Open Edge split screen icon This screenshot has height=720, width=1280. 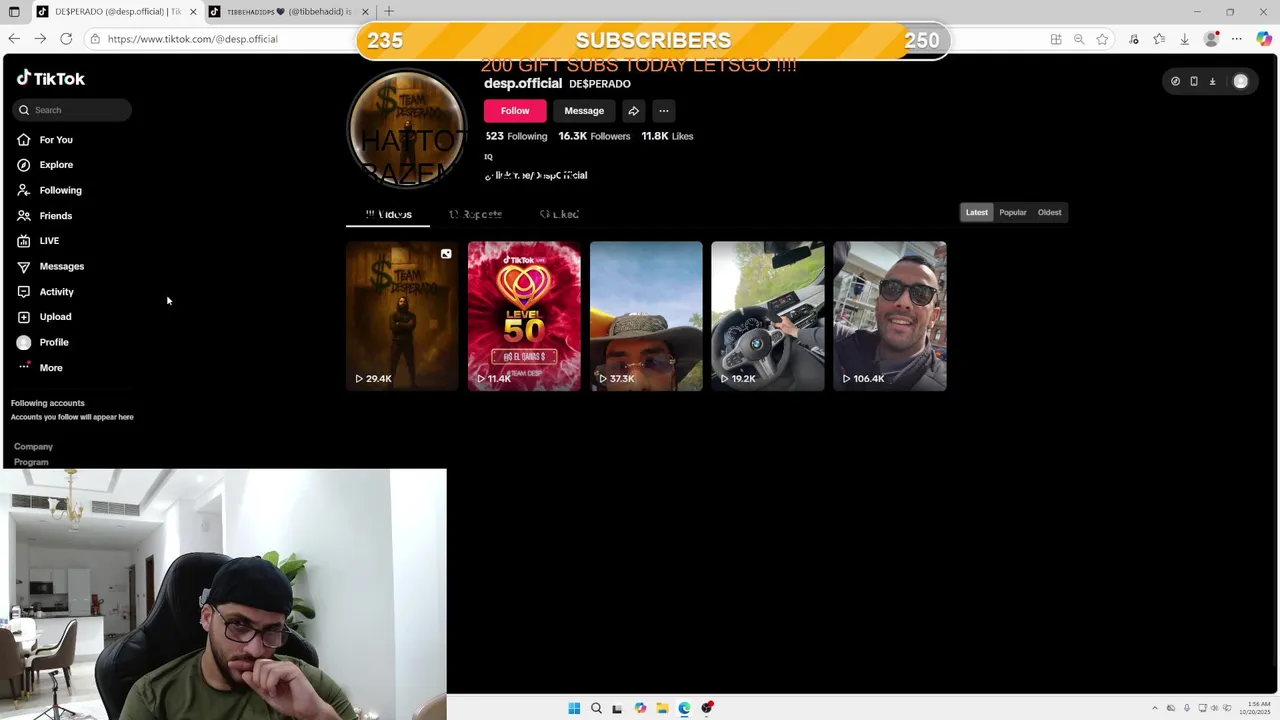coord(1056,39)
